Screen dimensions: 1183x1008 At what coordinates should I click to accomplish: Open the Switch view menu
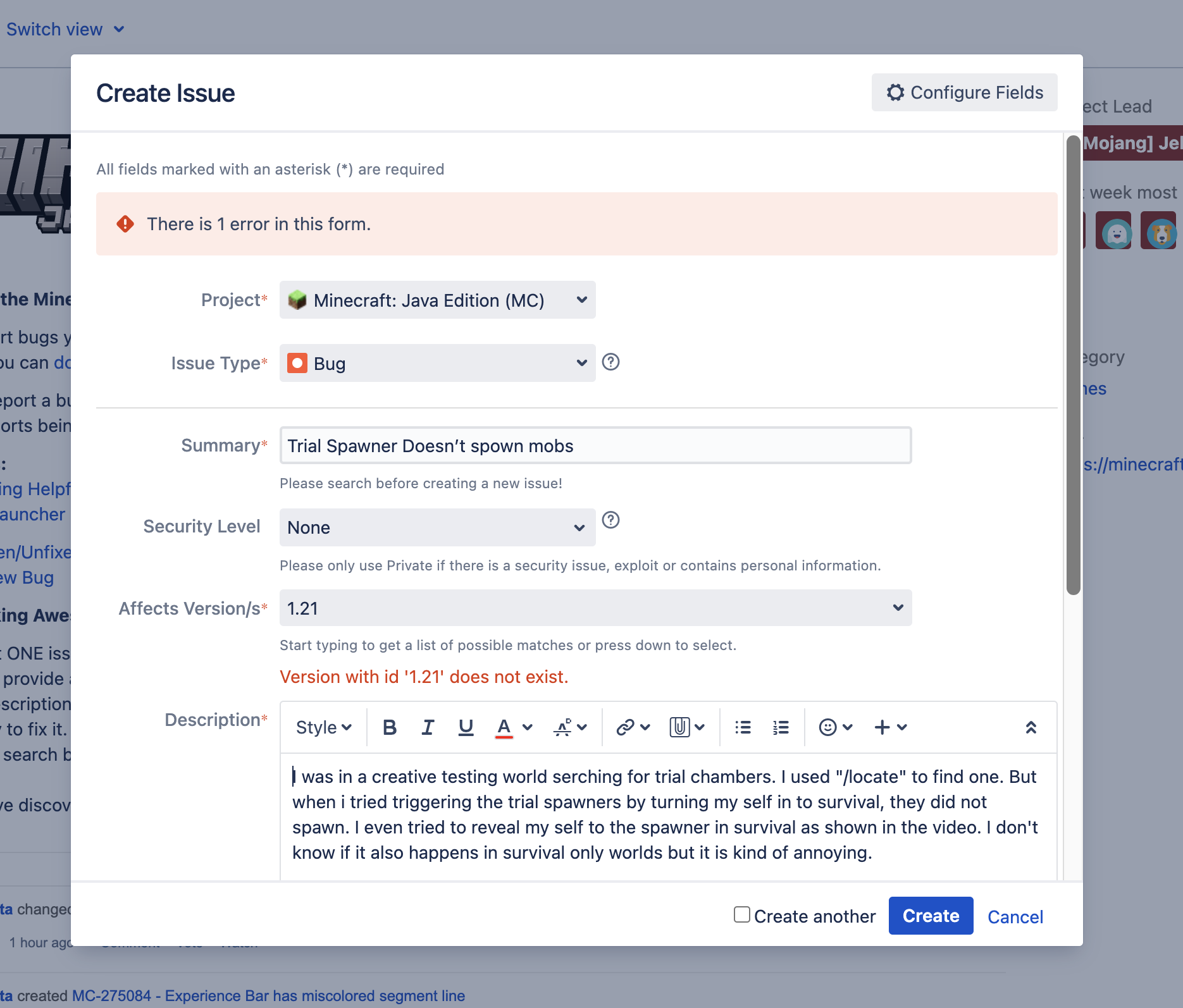click(65, 29)
